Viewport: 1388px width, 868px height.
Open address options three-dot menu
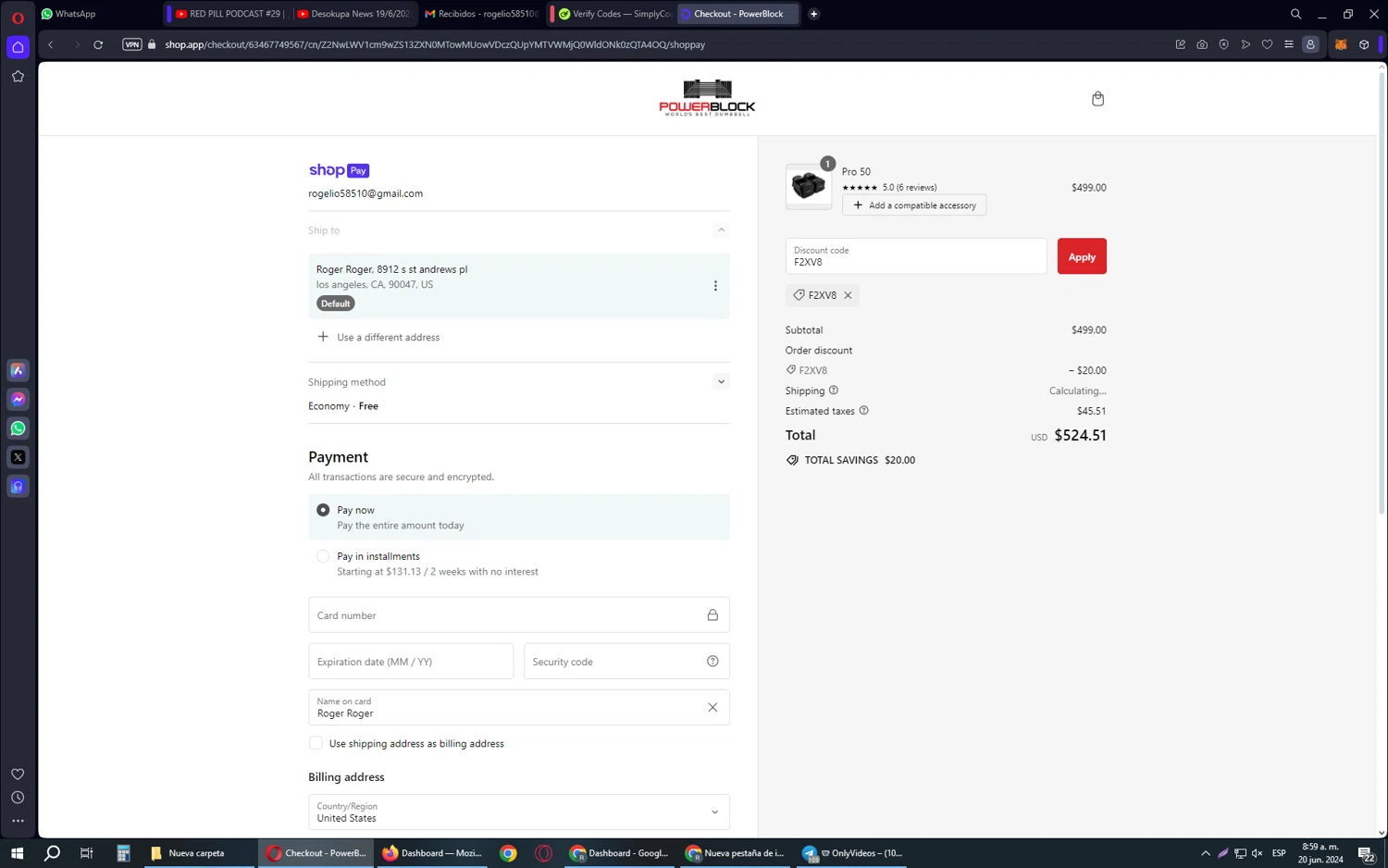pyautogui.click(x=715, y=286)
